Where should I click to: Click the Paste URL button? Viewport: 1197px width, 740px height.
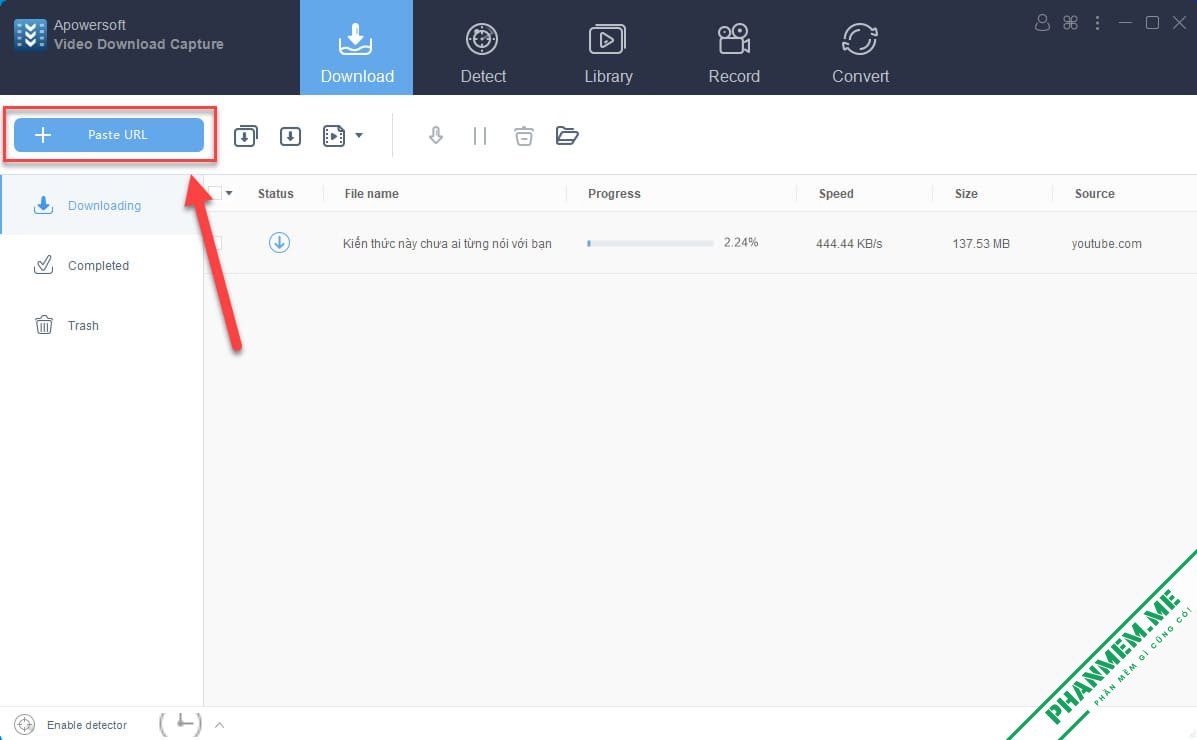click(x=108, y=134)
